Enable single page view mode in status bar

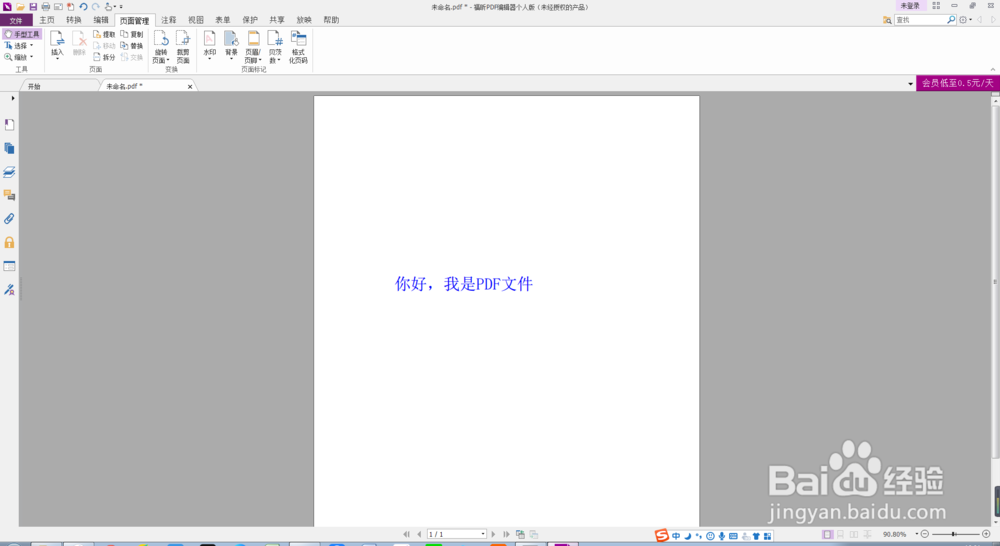[x=827, y=535]
